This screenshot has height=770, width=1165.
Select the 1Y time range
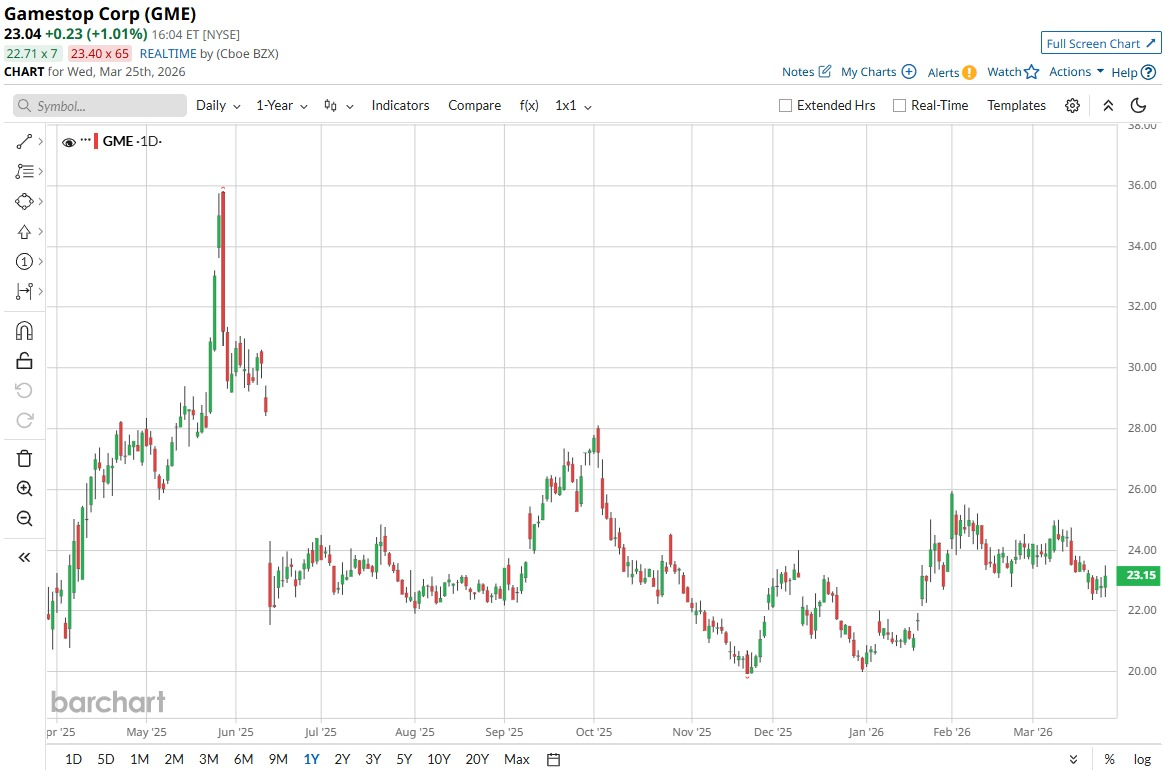coord(311,759)
